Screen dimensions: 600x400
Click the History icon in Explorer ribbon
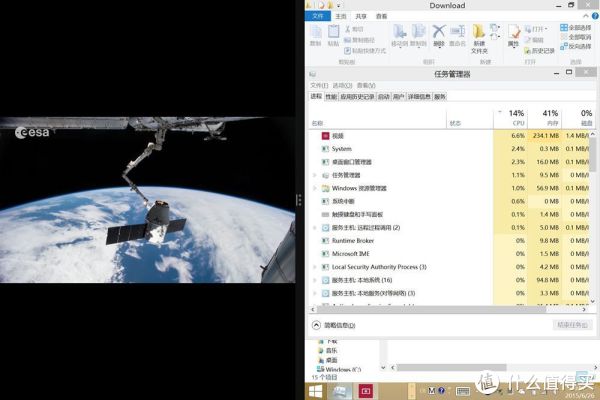coord(527,51)
